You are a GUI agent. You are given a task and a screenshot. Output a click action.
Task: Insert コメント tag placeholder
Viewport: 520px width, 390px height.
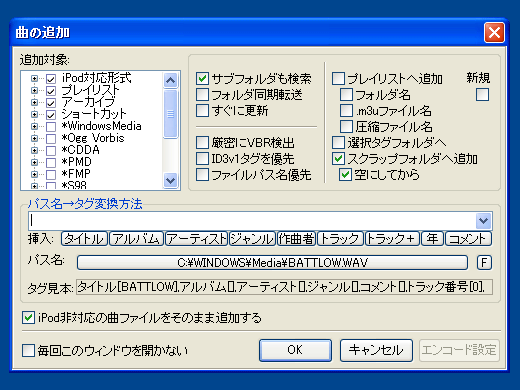(x=468, y=239)
